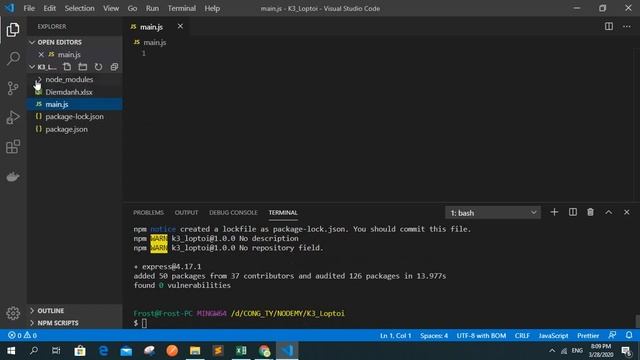Click New Folder icon in explorer header
Screen dimensions: 640x360
click(x=83, y=67)
